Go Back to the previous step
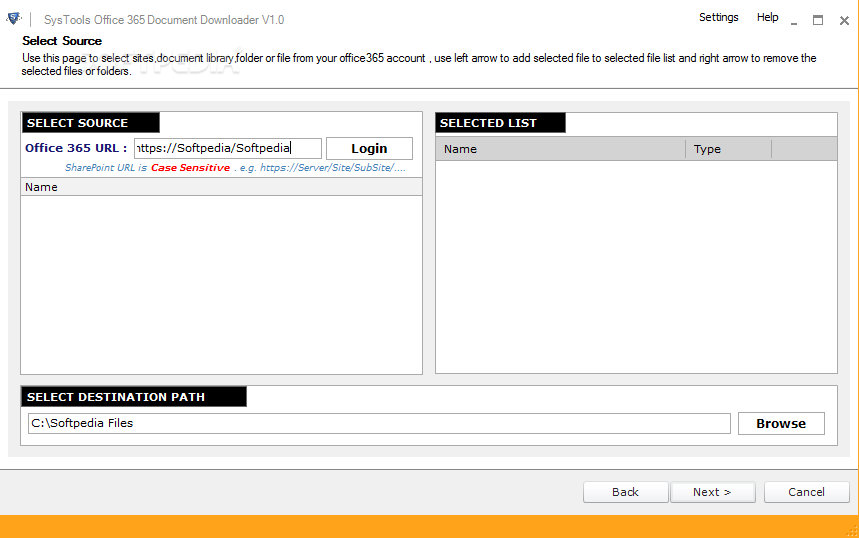Viewport: 859px width, 538px height. tap(626, 492)
